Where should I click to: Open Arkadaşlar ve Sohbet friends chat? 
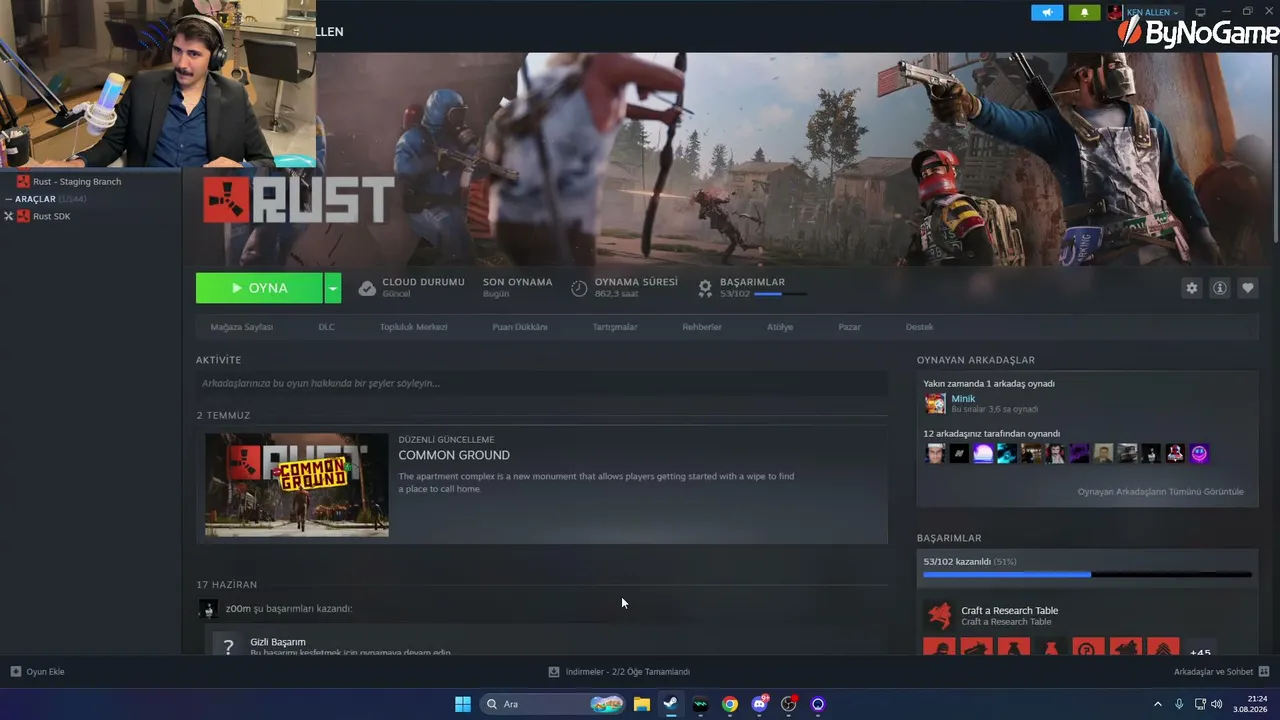1221,672
